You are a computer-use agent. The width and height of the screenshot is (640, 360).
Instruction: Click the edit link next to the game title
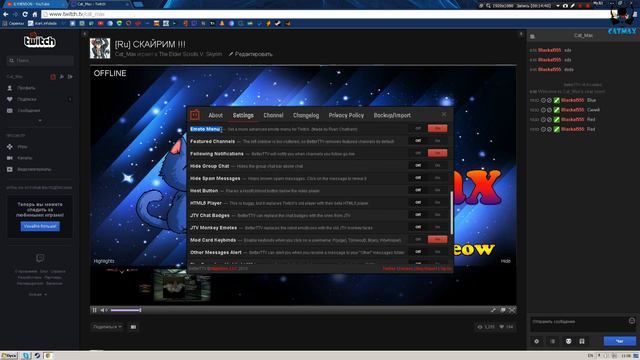click(251, 54)
